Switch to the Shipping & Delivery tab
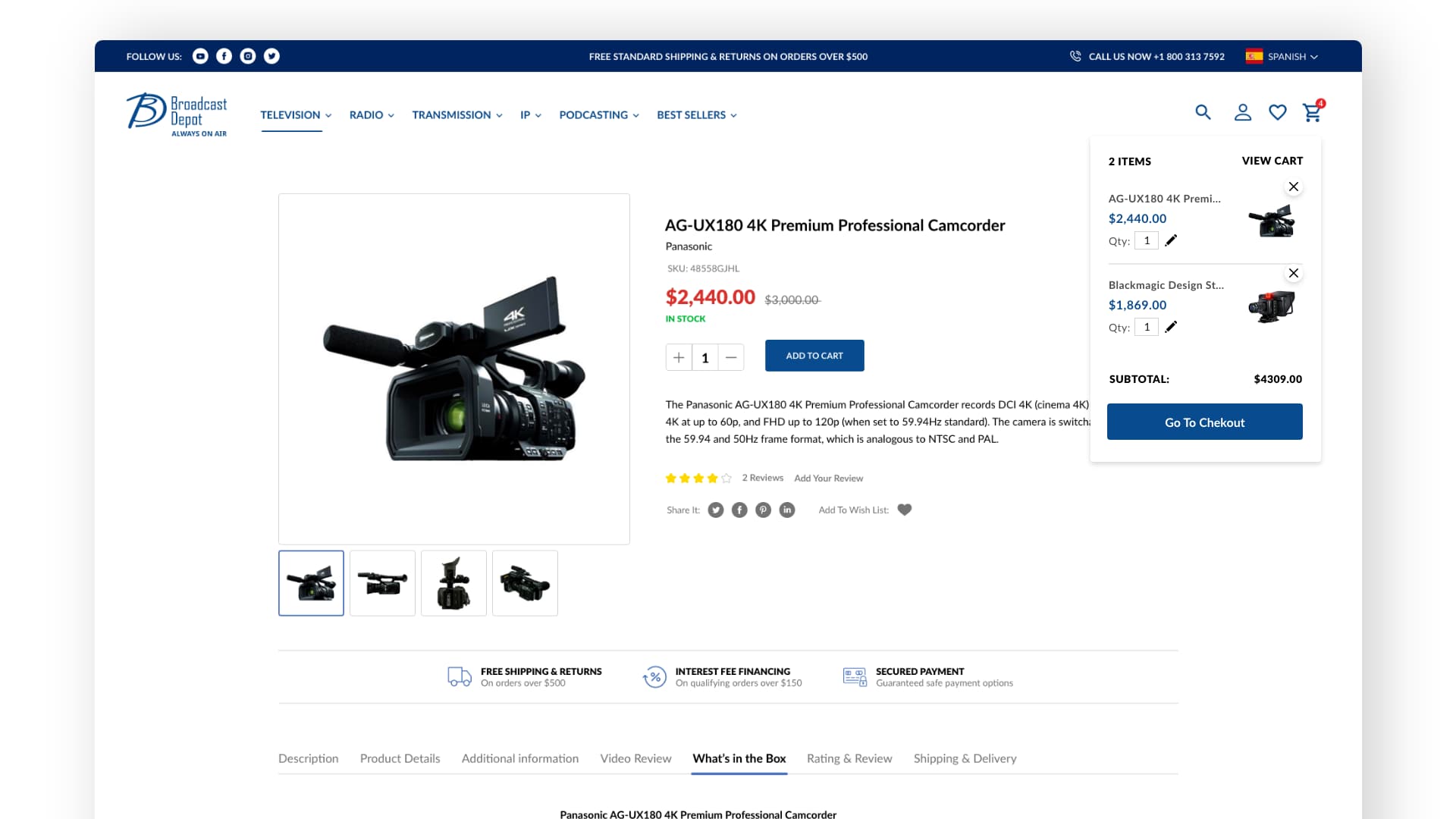 point(965,758)
